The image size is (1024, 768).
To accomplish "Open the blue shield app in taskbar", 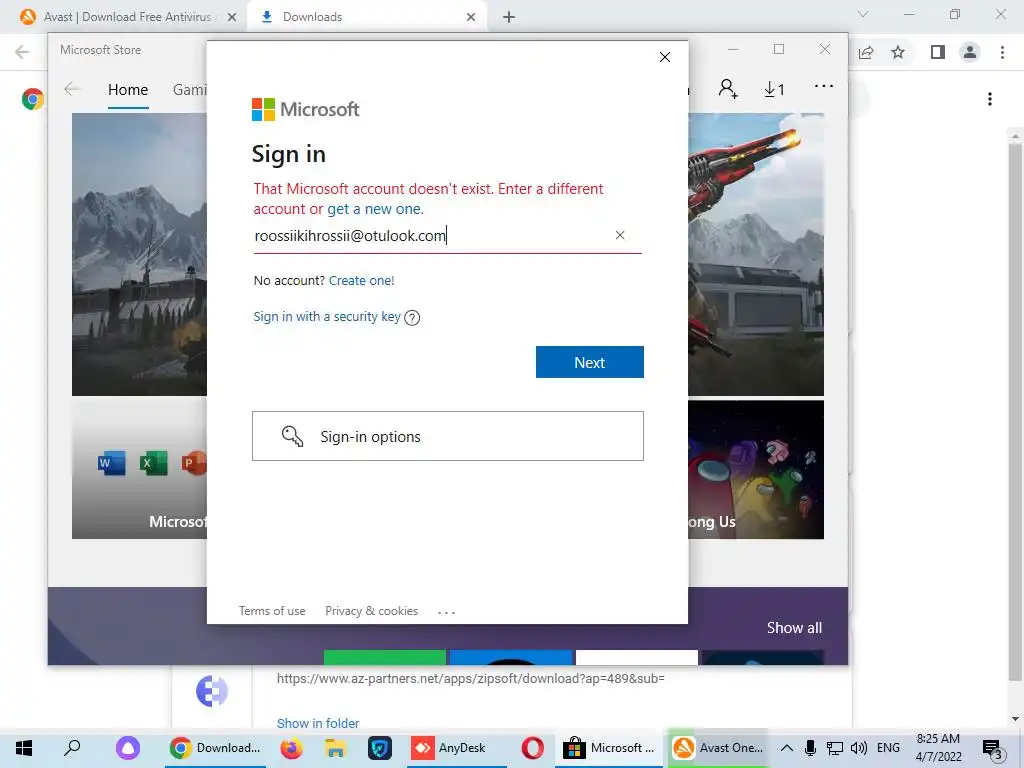I will click(379, 748).
